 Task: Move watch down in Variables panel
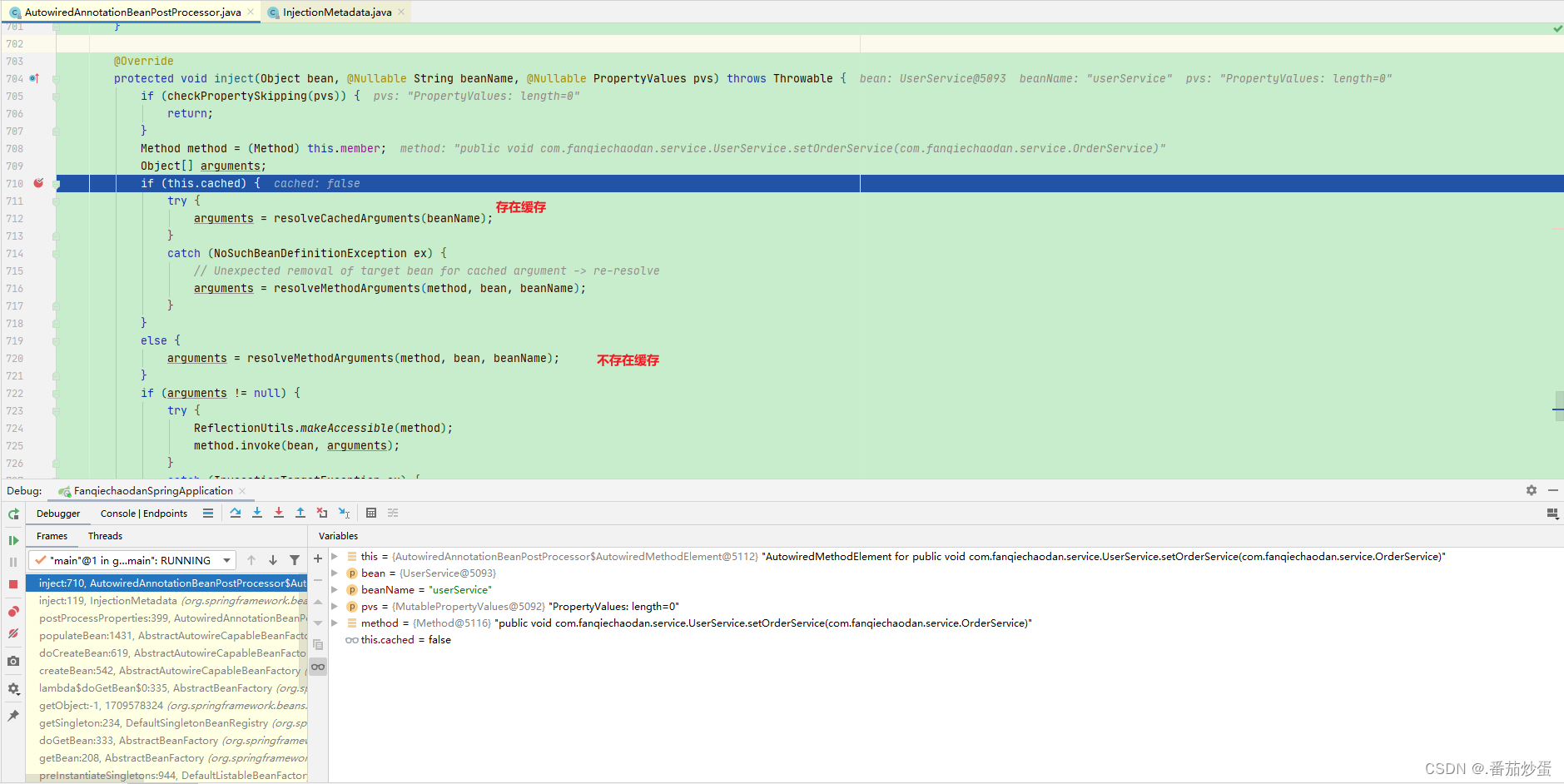pos(318,623)
